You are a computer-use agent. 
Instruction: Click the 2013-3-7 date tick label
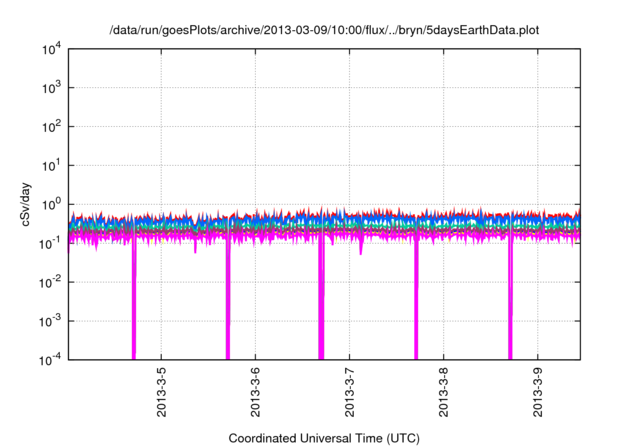pos(349,392)
